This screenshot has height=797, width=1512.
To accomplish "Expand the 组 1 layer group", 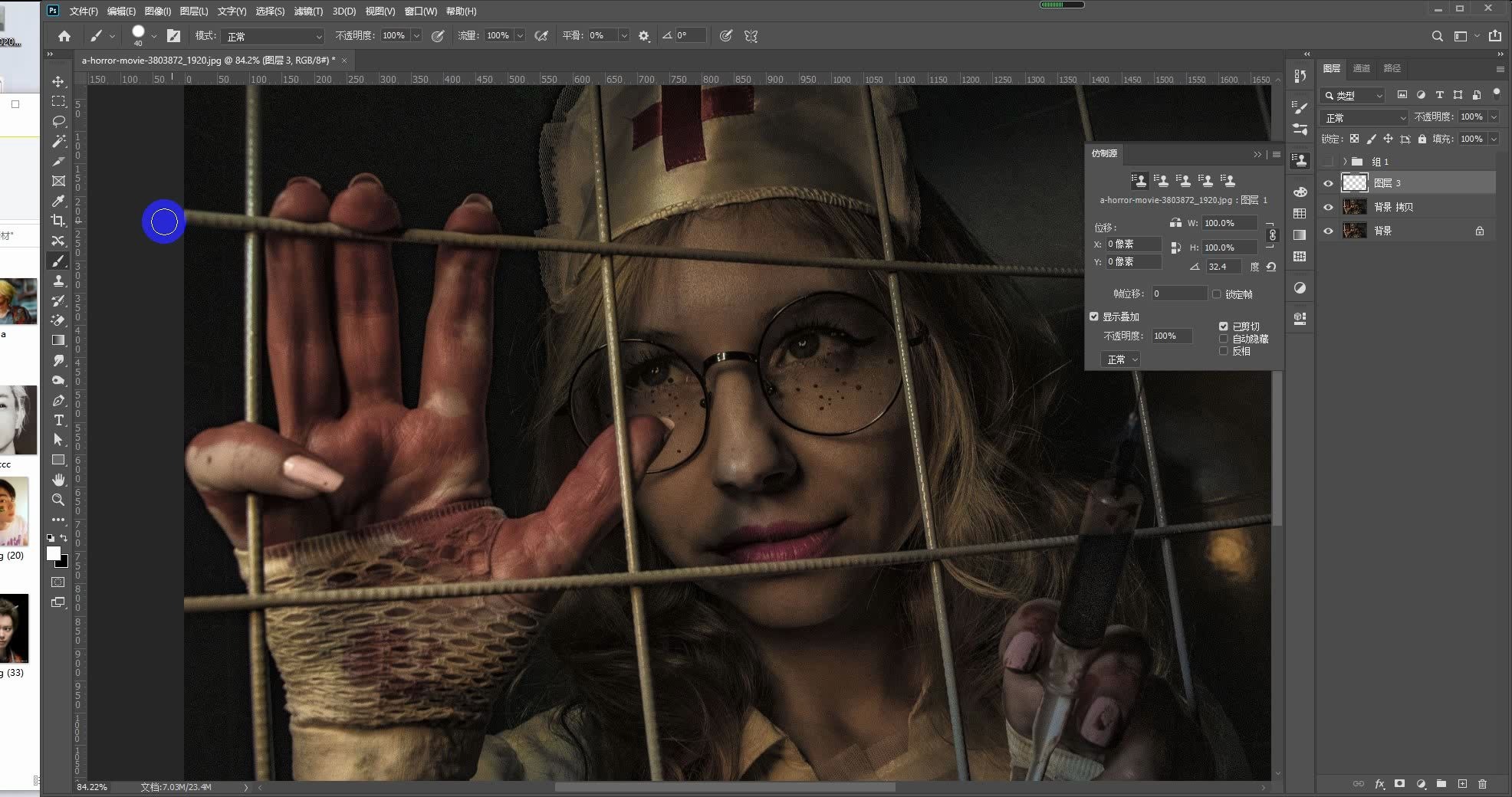I will pos(1345,162).
